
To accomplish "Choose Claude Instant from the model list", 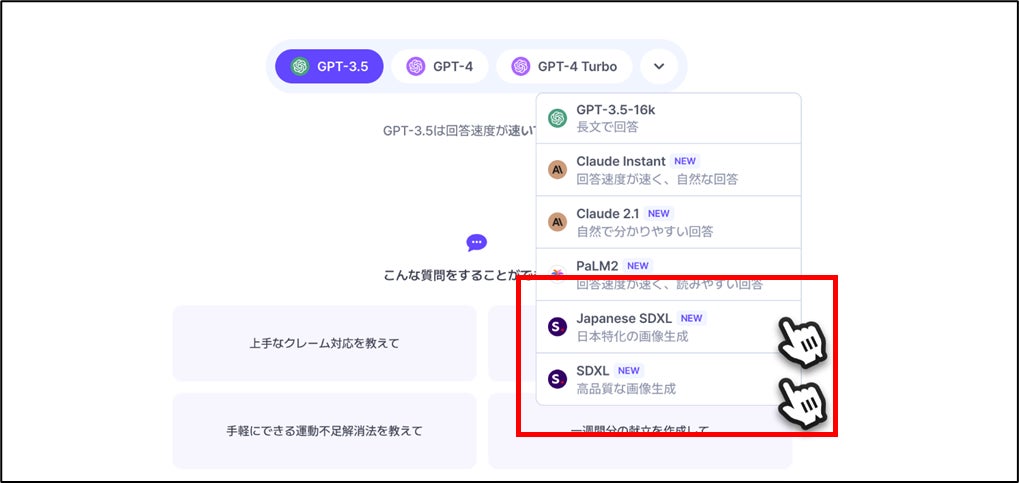I will 669,170.
